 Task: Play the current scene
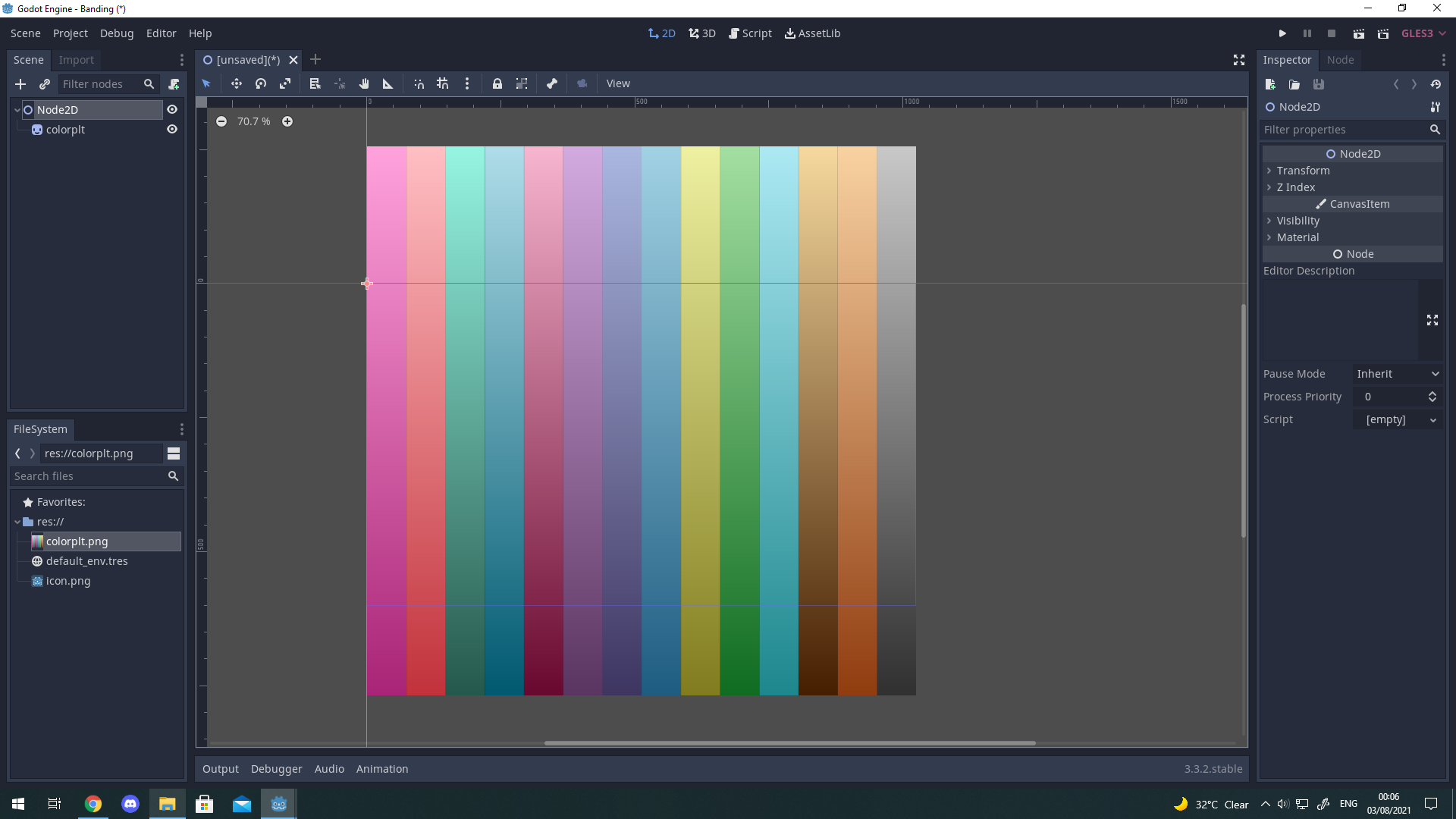pos(1359,33)
